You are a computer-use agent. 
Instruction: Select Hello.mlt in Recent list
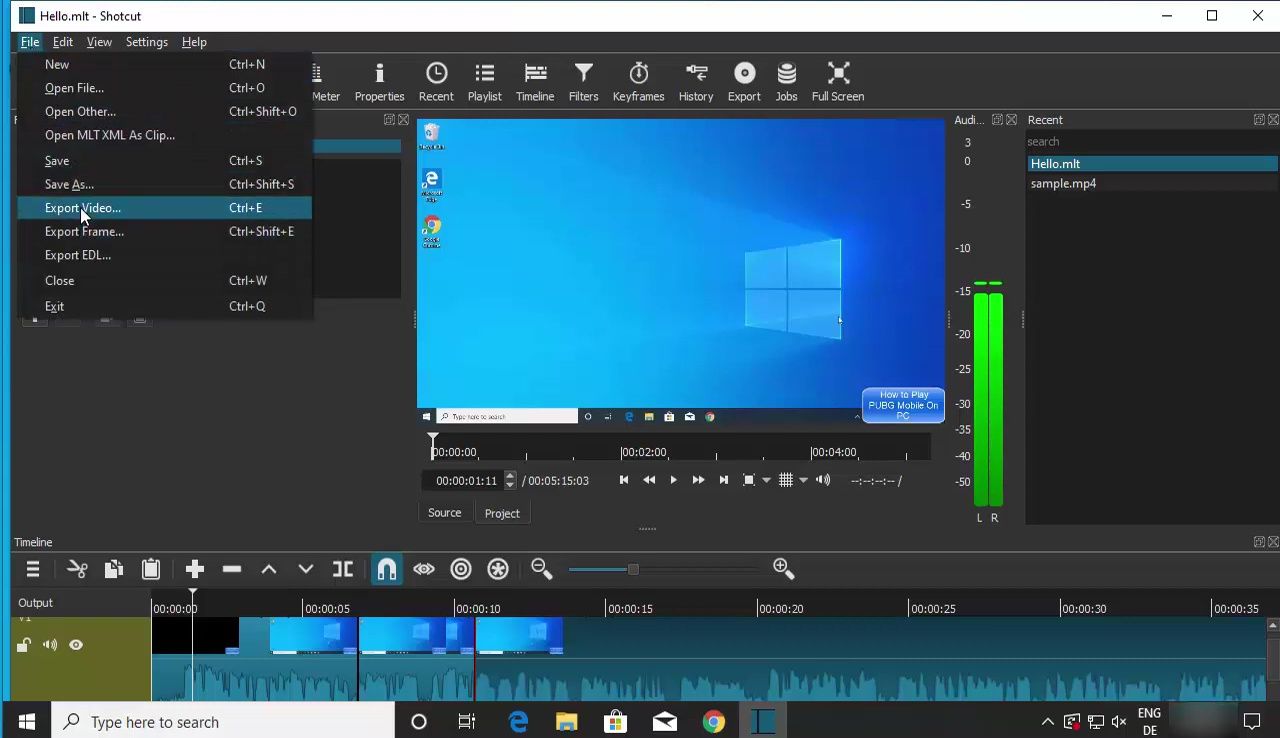(x=1152, y=164)
